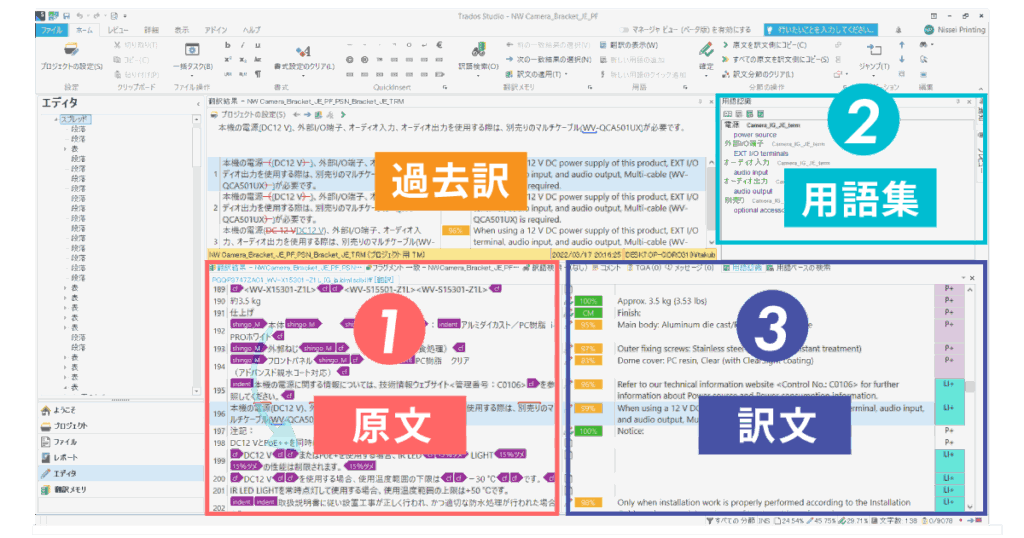Click Clear Target Segment (訳文分節のクリア)
The width and height of the screenshot is (1024, 538).
[758, 74]
